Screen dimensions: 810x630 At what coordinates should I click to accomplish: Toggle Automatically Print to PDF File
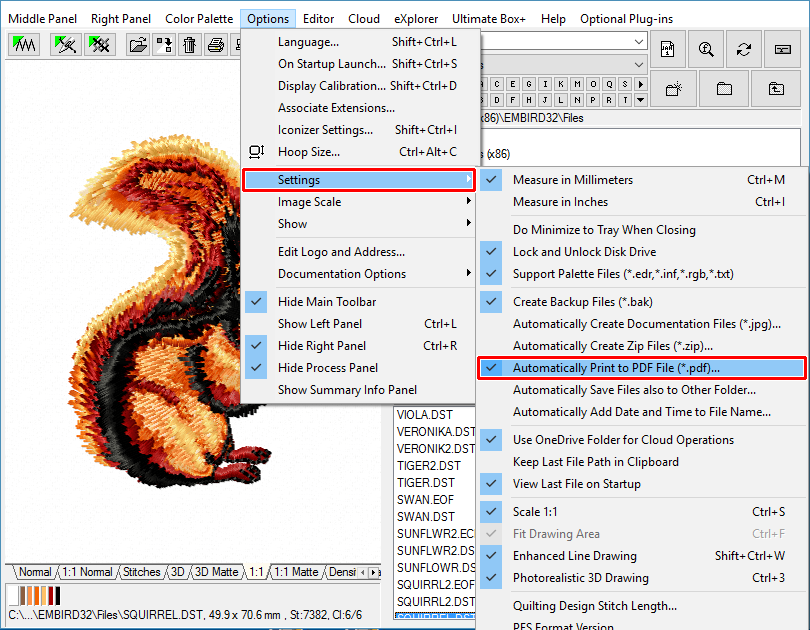pos(642,368)
